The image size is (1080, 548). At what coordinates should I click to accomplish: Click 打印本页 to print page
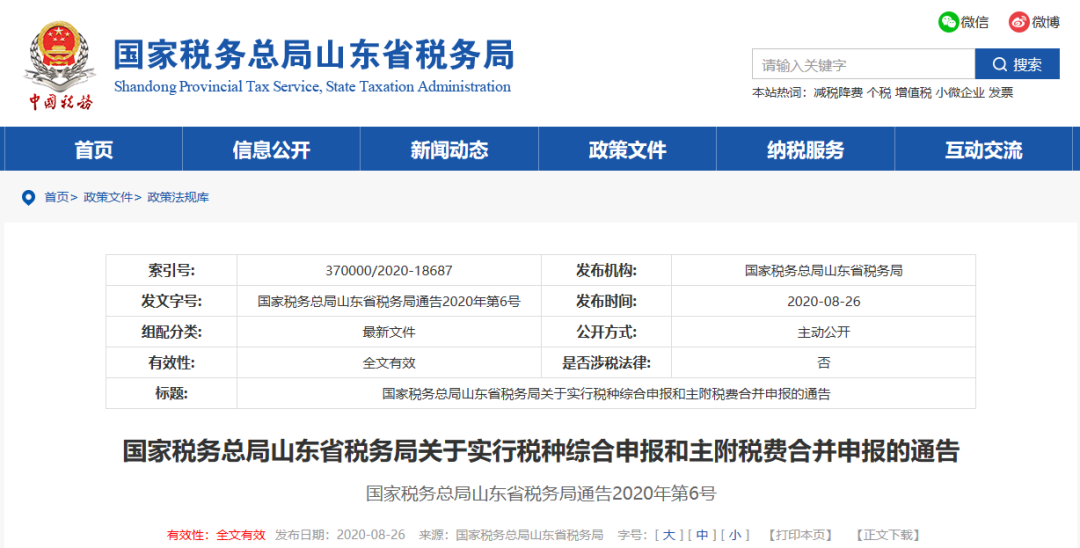(x=800, y=535)
